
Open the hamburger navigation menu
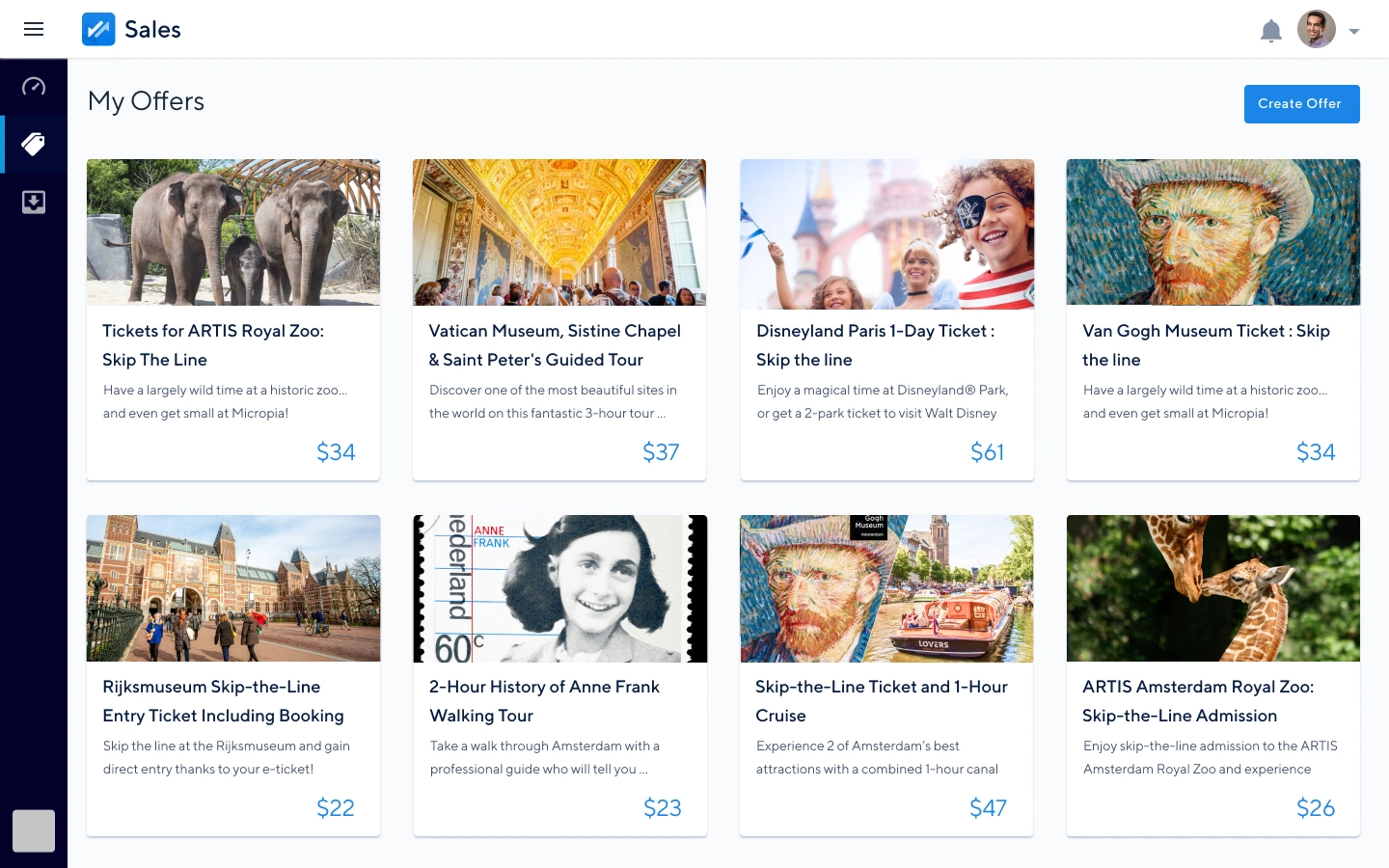[x=34, y=29]
